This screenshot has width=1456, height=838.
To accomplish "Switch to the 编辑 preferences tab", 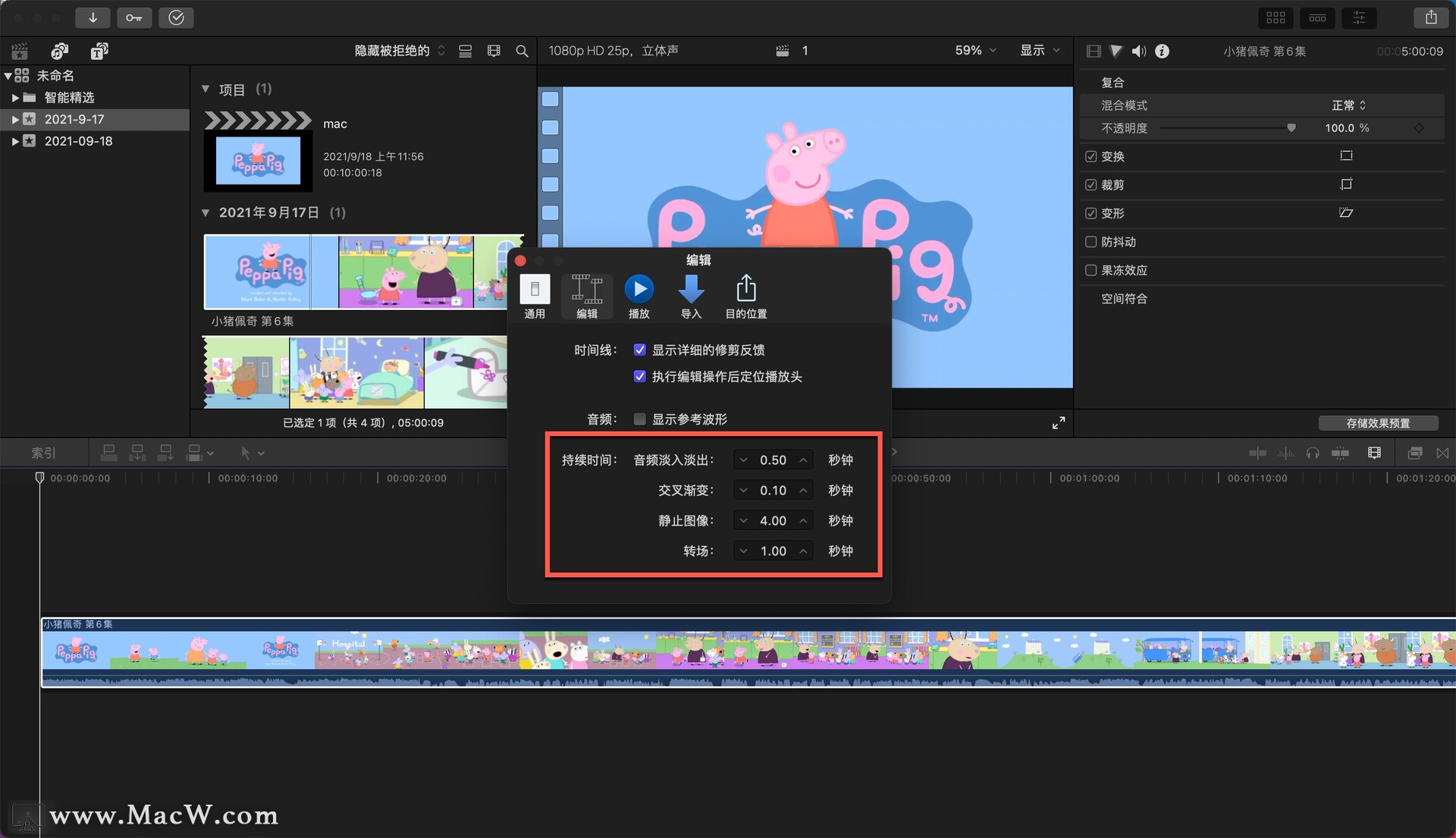I will 587,297.
